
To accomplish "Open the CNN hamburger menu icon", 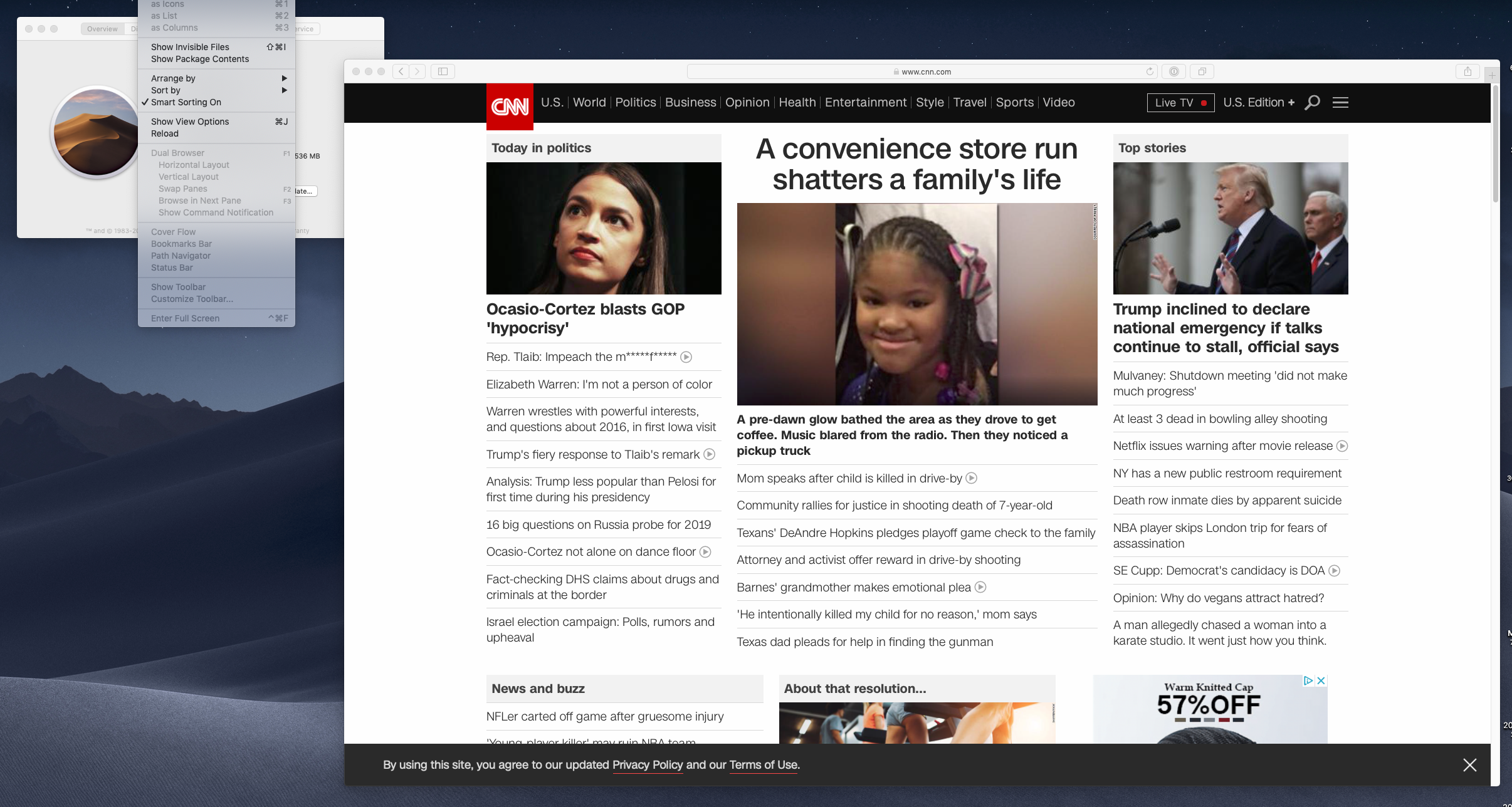I will [1340, 102].
